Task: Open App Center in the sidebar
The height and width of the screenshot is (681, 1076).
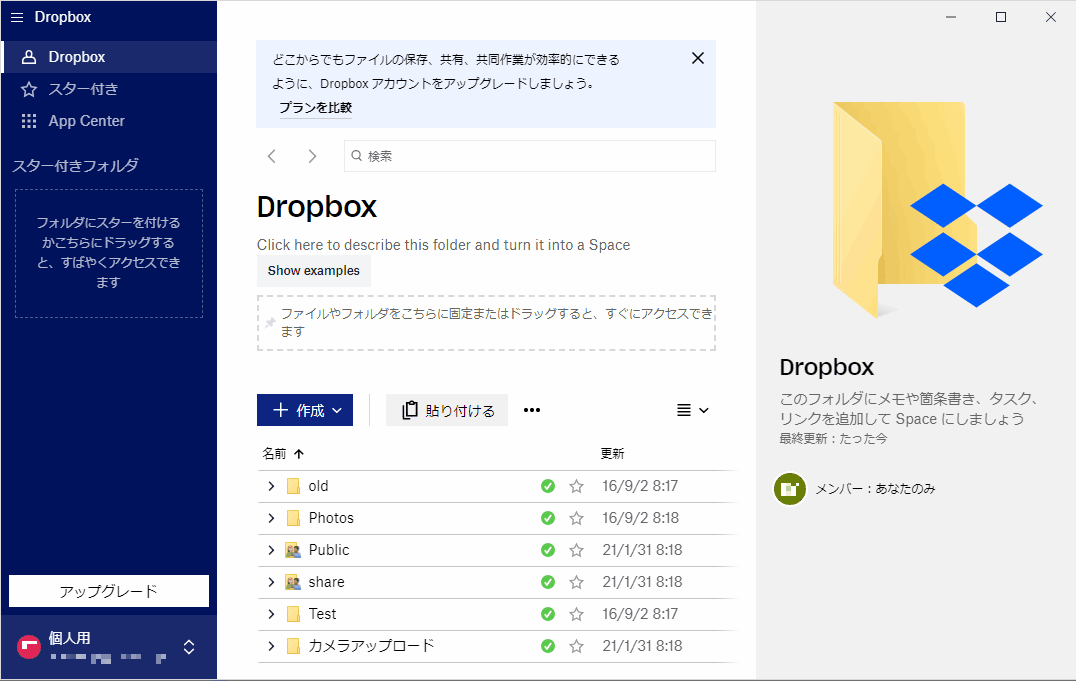Action: click(x=110, y=121)
